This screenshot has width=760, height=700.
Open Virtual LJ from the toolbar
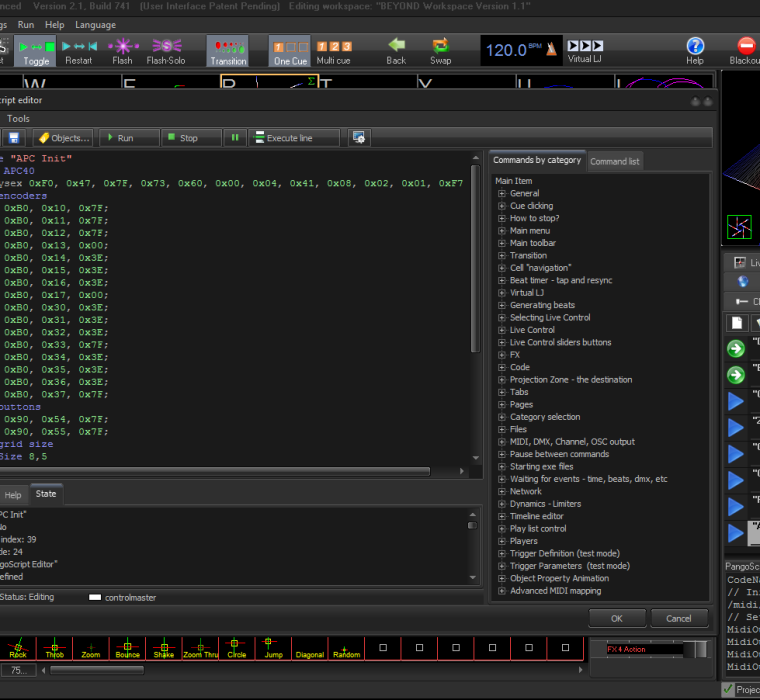pos(585,50)
